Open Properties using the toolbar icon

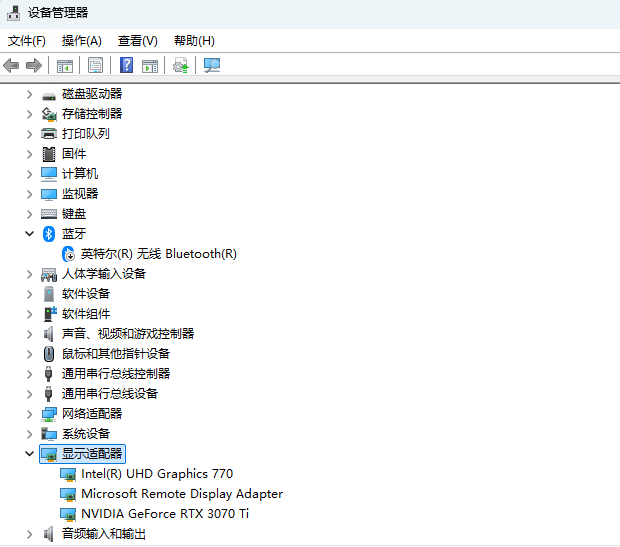[95, 65]
